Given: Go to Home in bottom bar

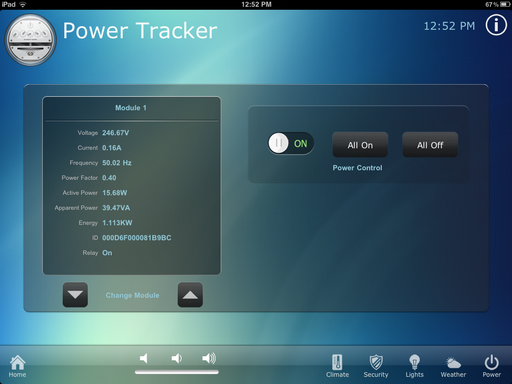Looking at the screenshot, I should click(x=17, y=366).
